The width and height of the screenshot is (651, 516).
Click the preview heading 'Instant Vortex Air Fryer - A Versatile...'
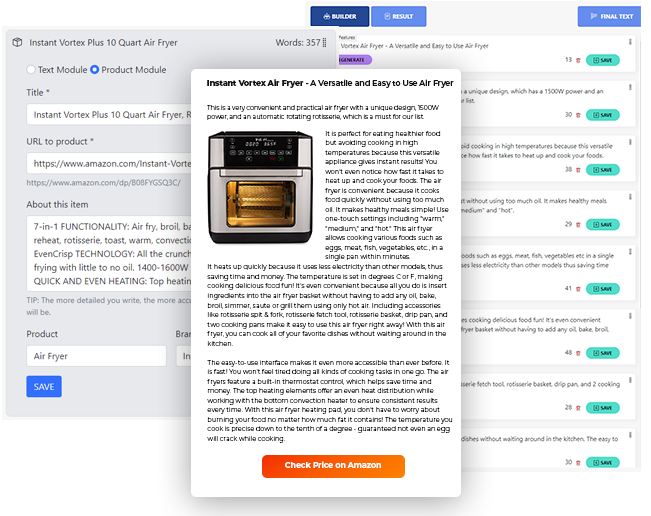click(330, 83)
